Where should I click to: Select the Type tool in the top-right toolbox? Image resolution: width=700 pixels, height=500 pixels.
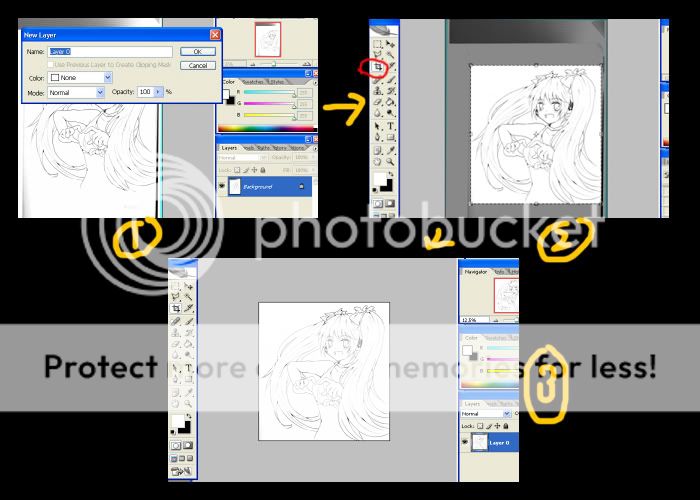(391, 126)
